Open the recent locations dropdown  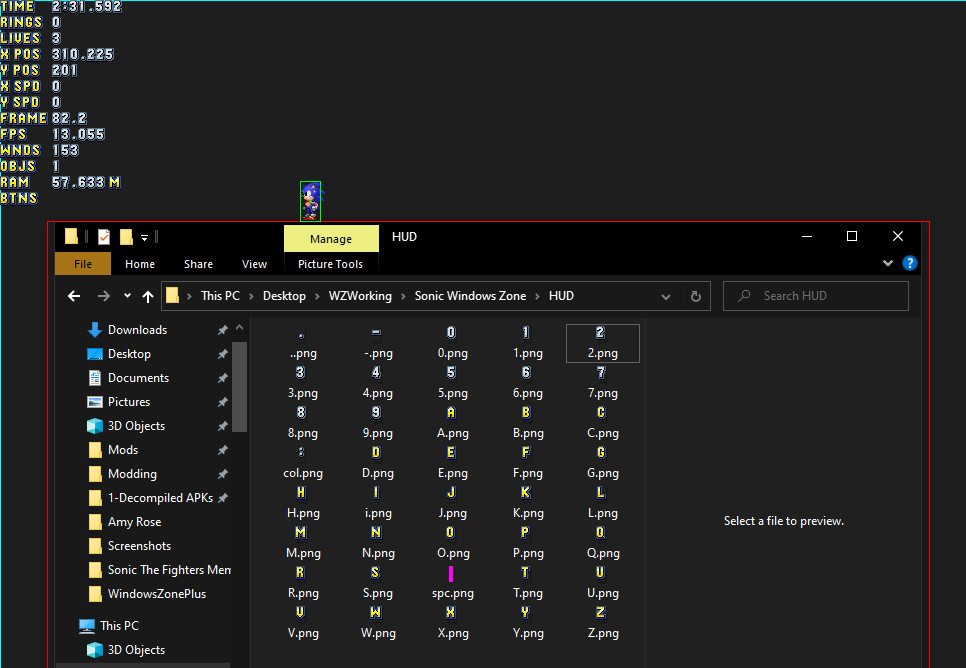pyautogui.click(x=127, y=296)
